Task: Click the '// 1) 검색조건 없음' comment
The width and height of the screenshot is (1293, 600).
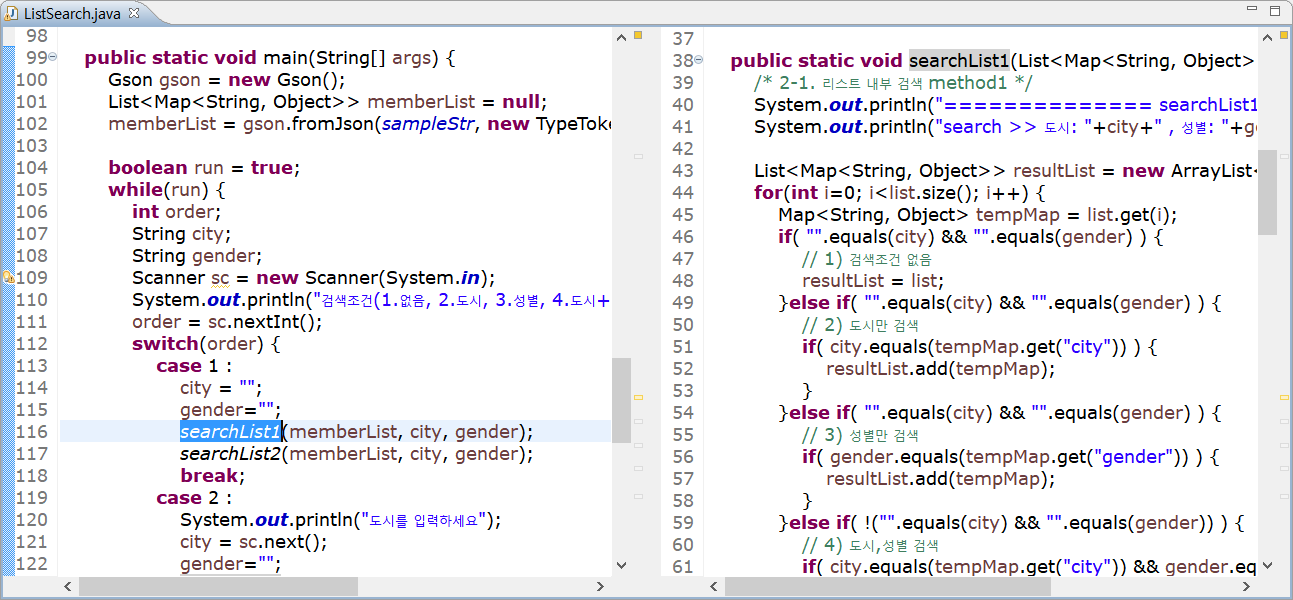Action: (x=867, y=258)
